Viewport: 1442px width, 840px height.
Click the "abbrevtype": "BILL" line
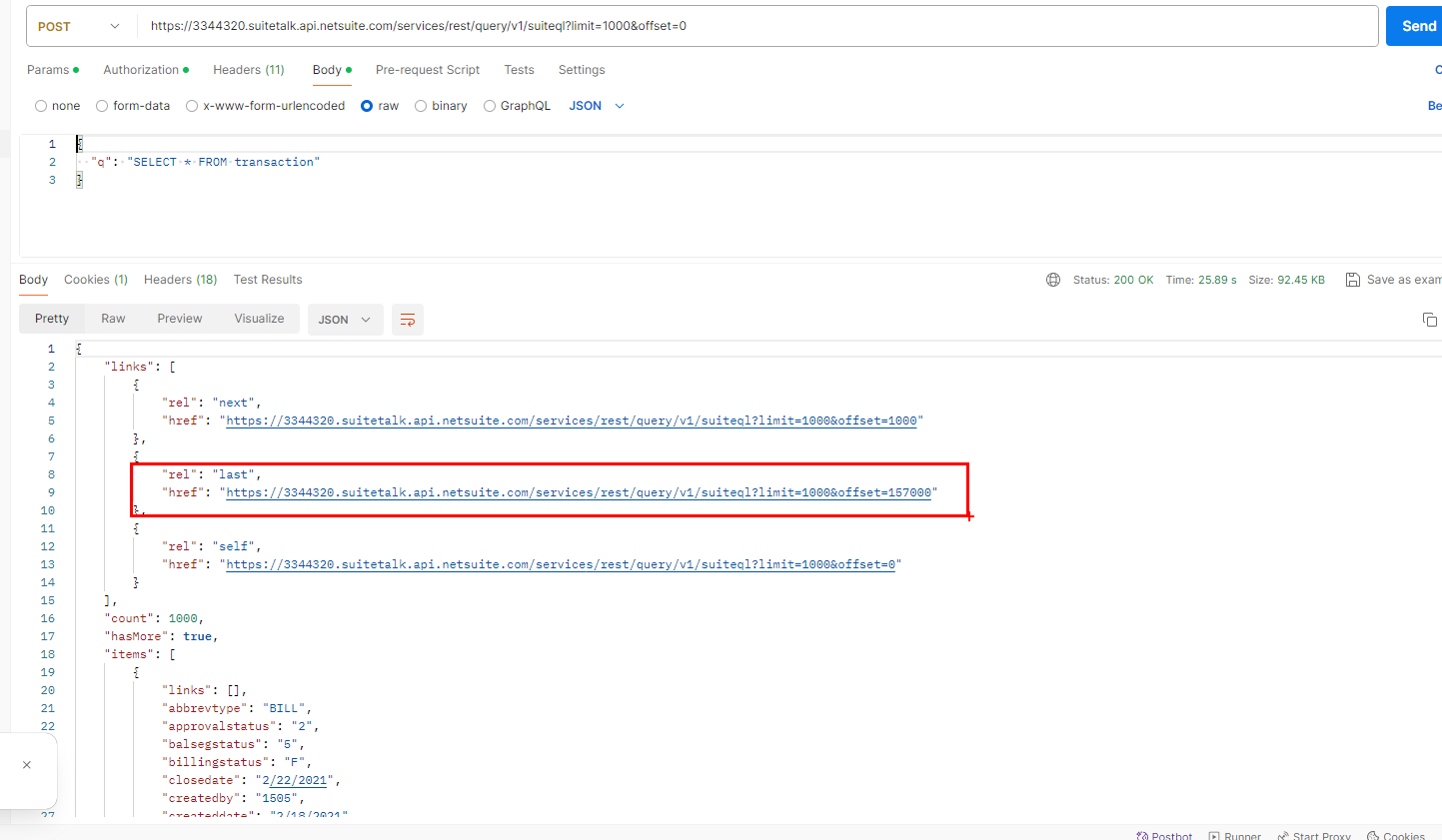(x=237, y=708)
